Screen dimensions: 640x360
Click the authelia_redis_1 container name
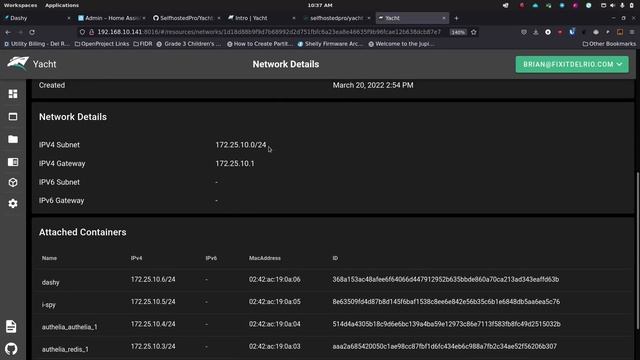coord(65,349)
